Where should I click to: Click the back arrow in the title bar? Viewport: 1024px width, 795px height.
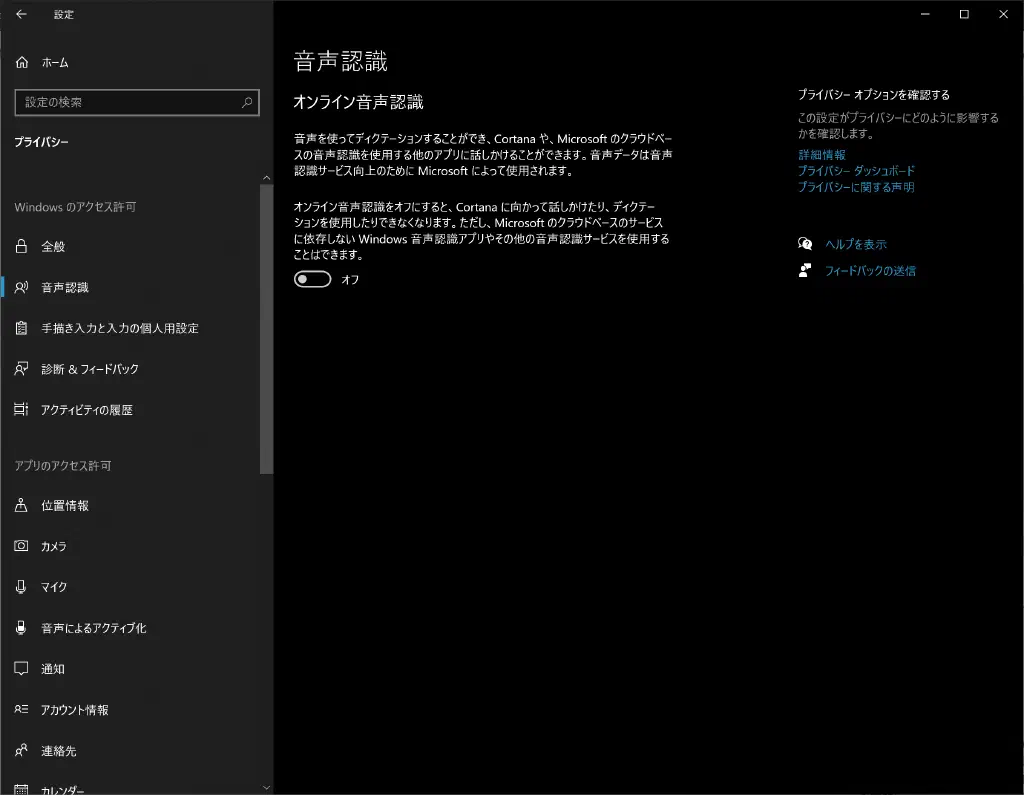click(21, 15)
